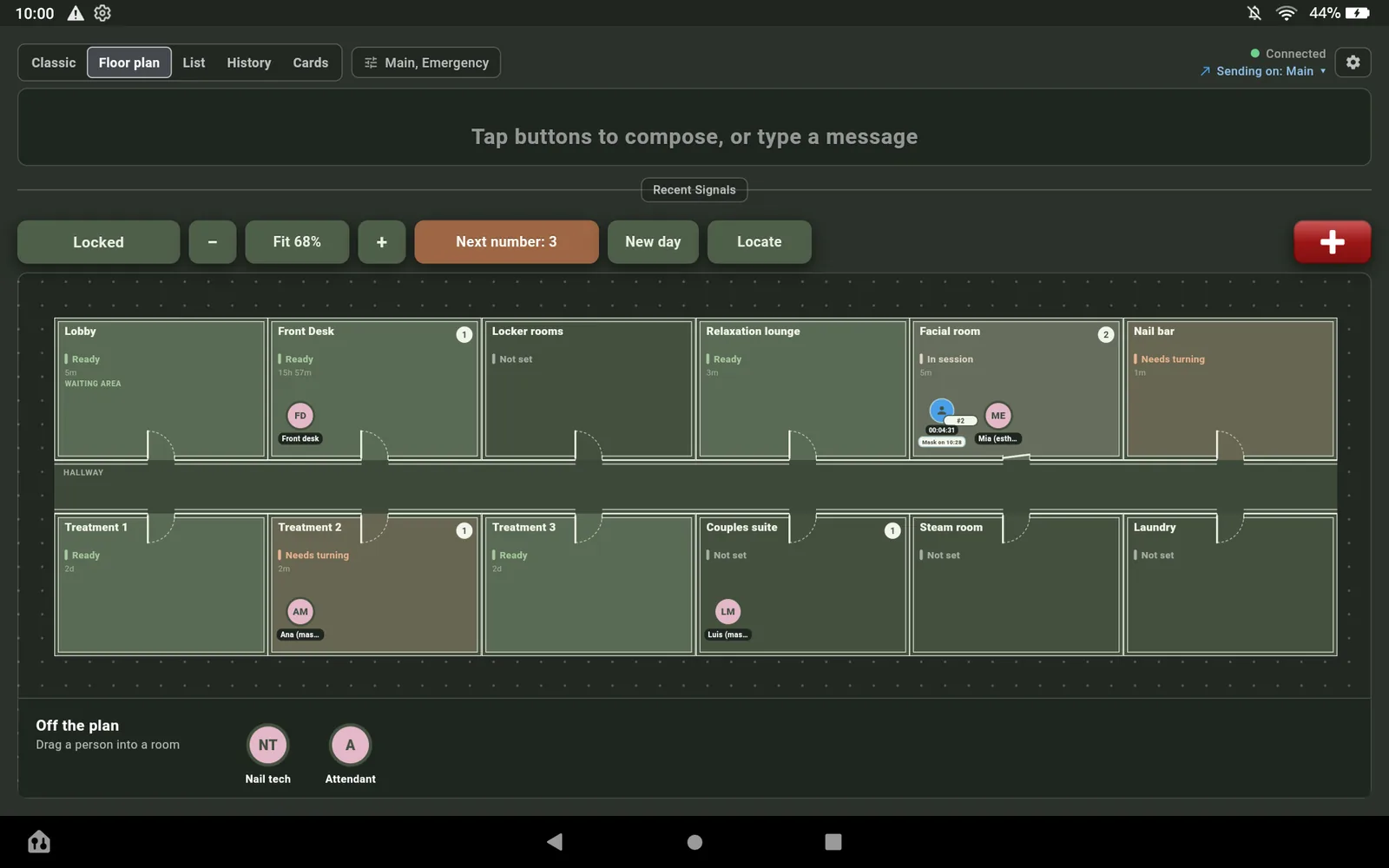
Task: Click the Next number: 3 button
Action: (x=506, y=242)
